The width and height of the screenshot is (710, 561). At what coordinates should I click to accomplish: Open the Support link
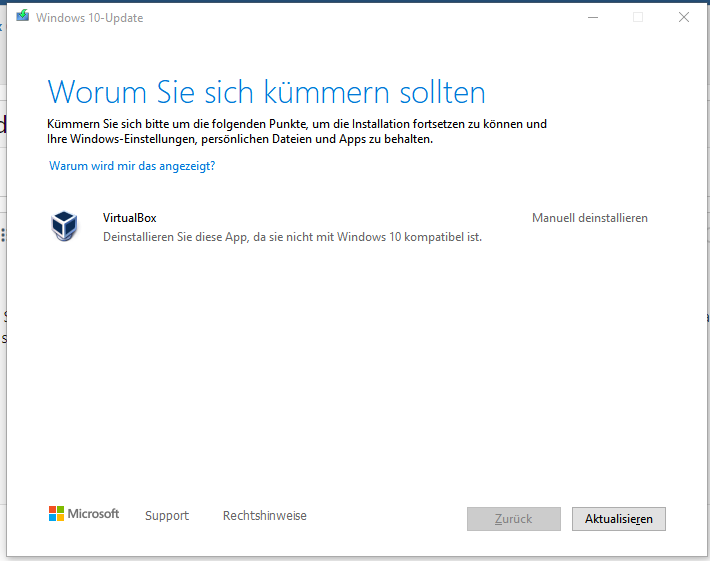pos(167,516)
